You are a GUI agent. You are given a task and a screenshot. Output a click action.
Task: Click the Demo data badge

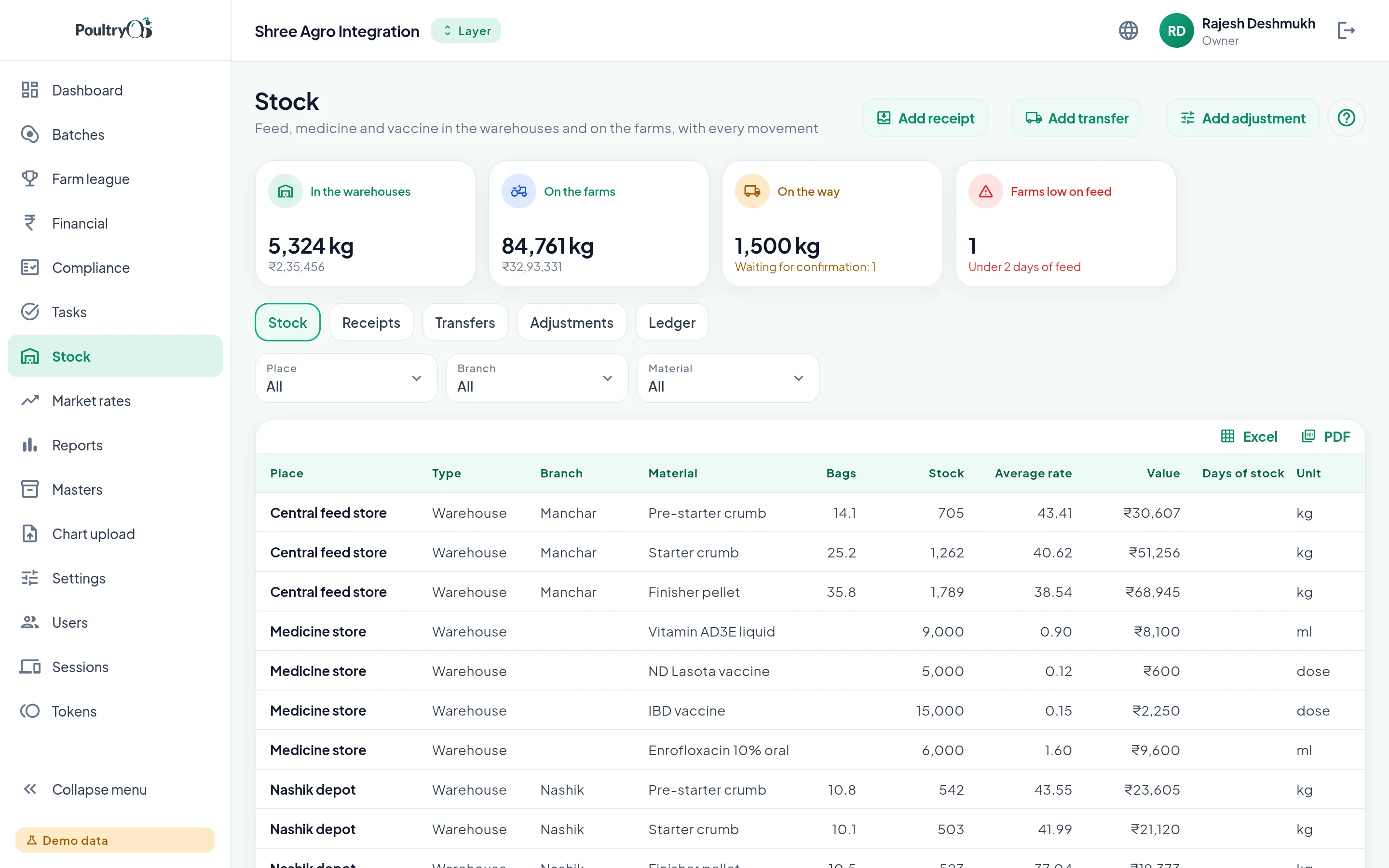(x=115, y=840)
